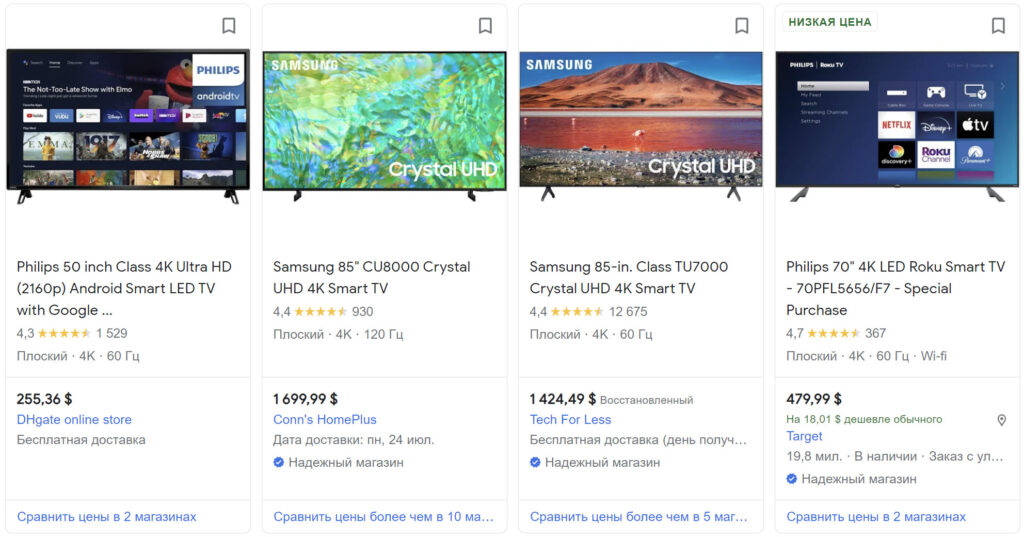Go to the Target store link
Screen dimensions: 1024x537
pos(804,436)
